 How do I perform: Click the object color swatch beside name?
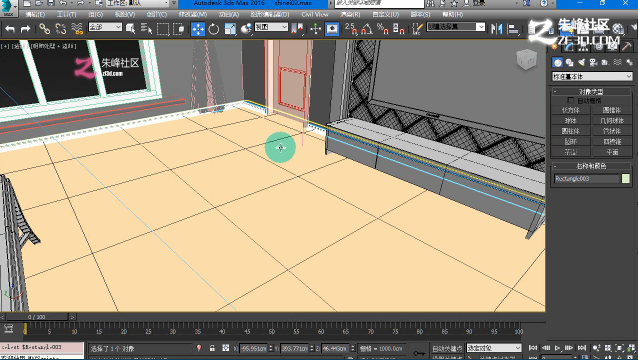click(x=626, y=179)
